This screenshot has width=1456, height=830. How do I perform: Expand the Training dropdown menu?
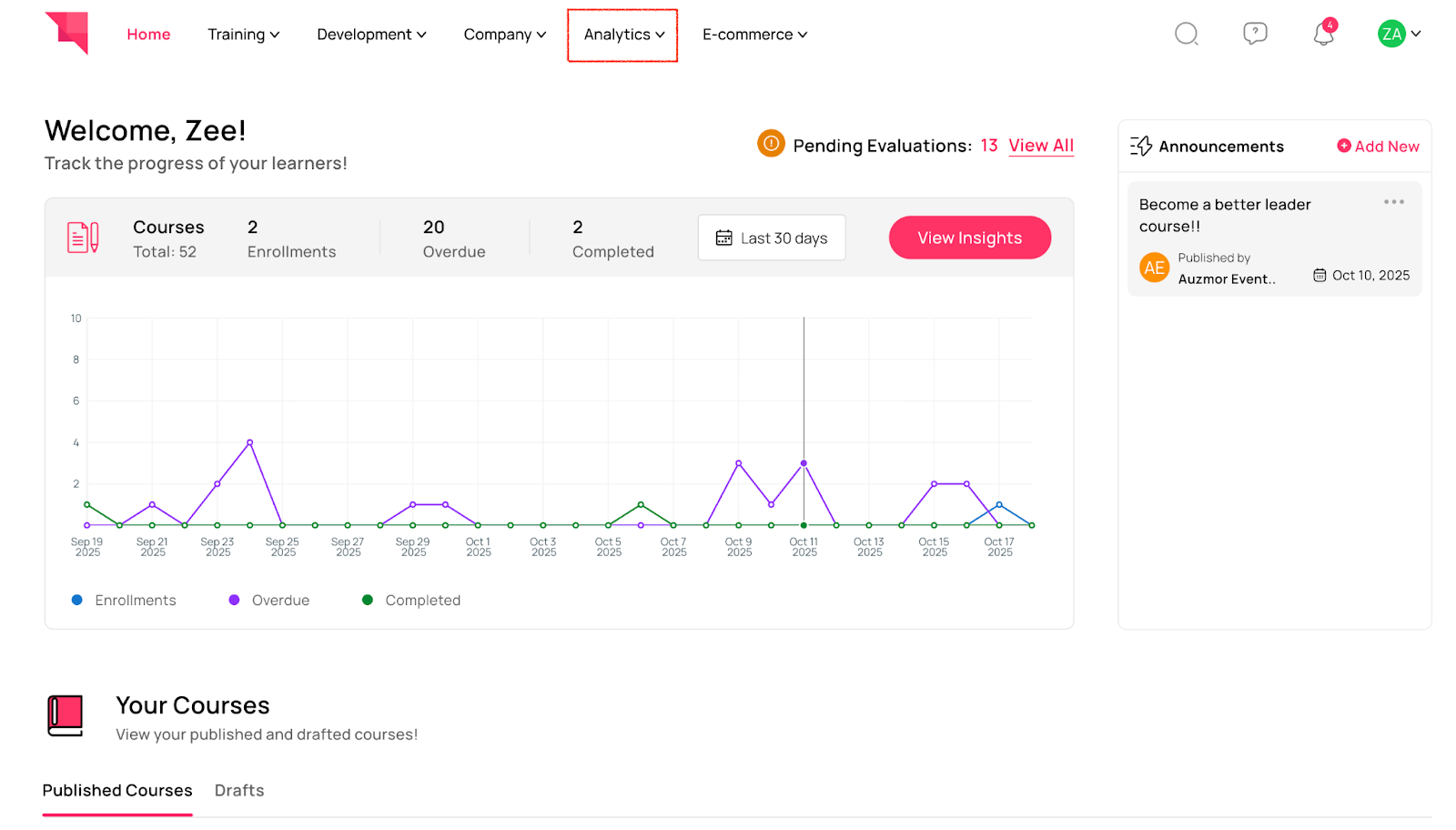(243, 35)
